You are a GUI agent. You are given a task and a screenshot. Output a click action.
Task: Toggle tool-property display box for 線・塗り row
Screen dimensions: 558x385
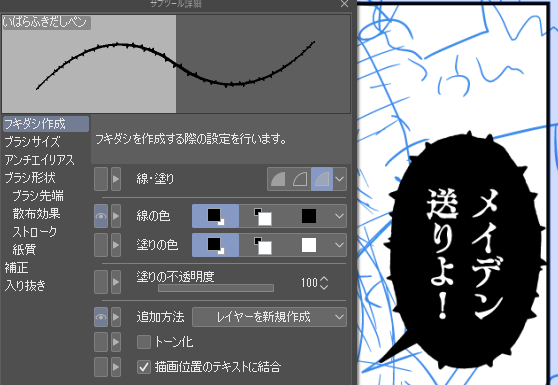(x=101, y=179)
